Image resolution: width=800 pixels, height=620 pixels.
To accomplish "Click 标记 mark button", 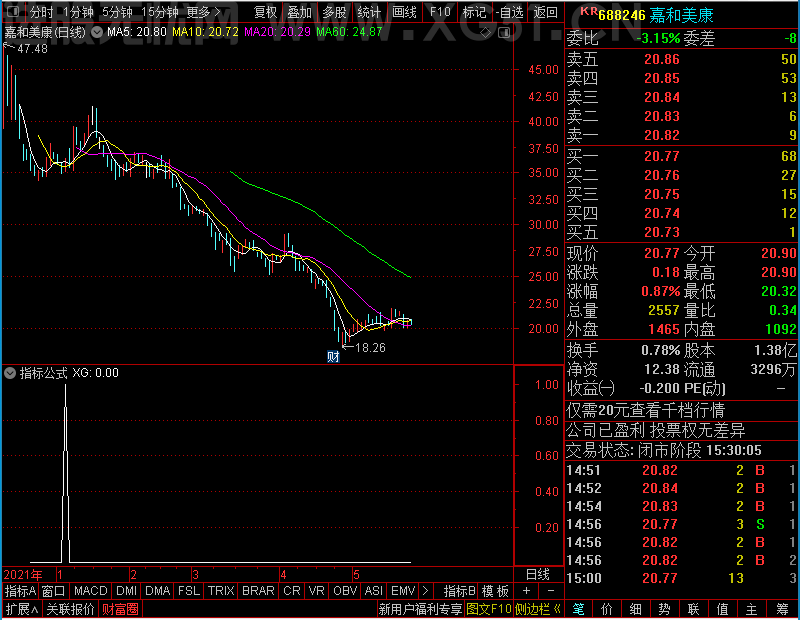I will click(x=474, y=12).
